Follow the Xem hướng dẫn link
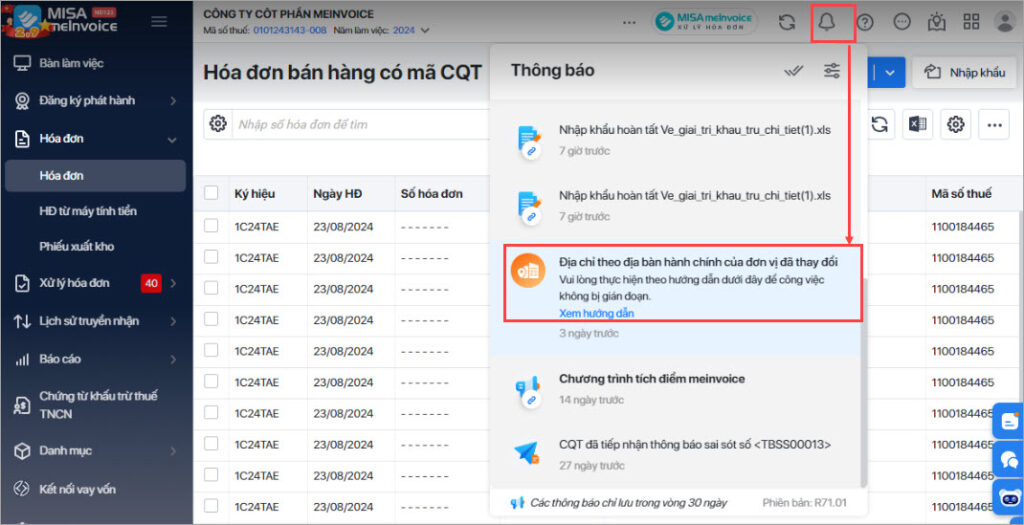The width and height of the screenshot is (1024, 525). [596, 313]
